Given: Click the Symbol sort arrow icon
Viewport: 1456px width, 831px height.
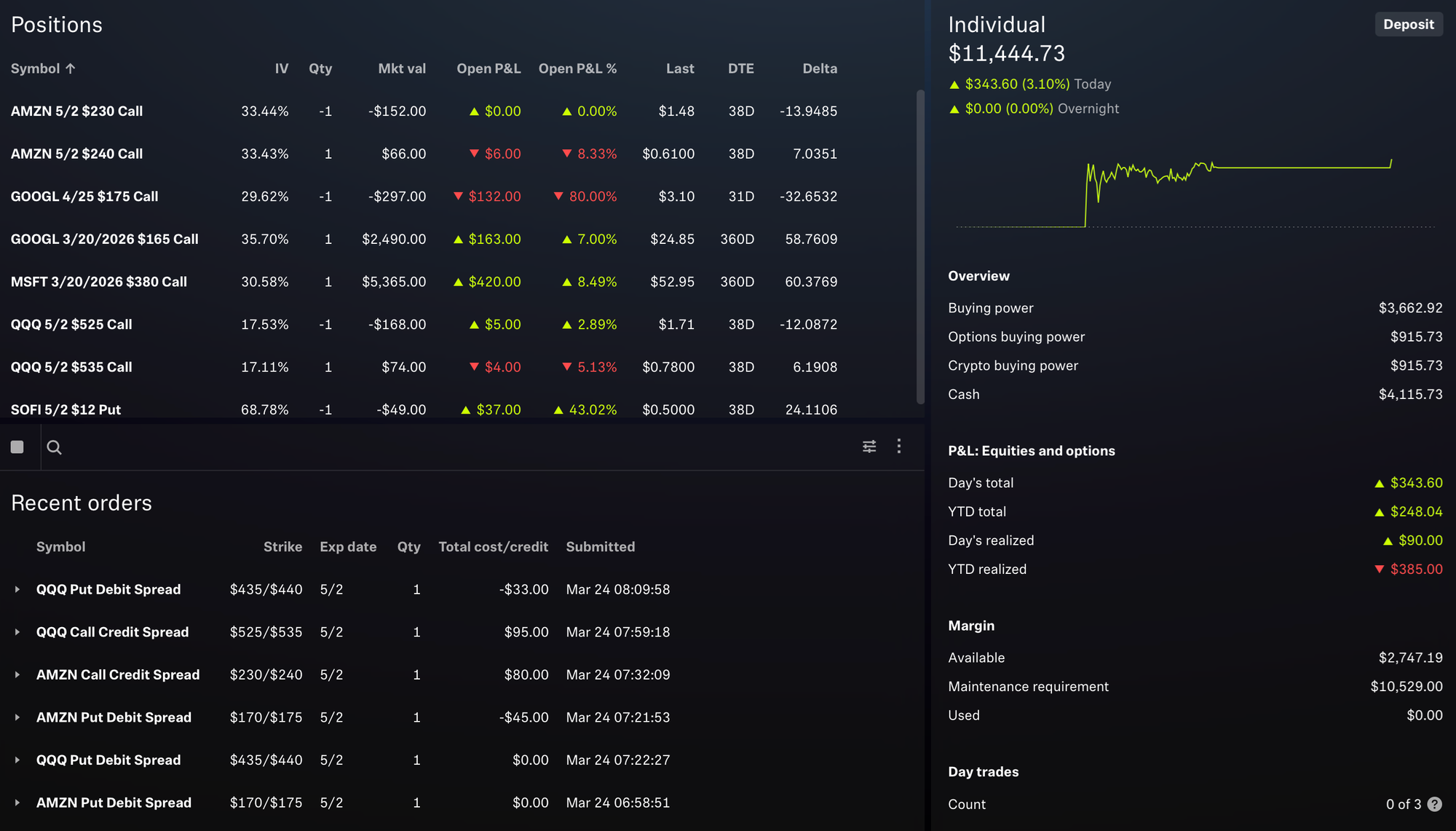Looking at the screenshot, I should coord(71,68).
